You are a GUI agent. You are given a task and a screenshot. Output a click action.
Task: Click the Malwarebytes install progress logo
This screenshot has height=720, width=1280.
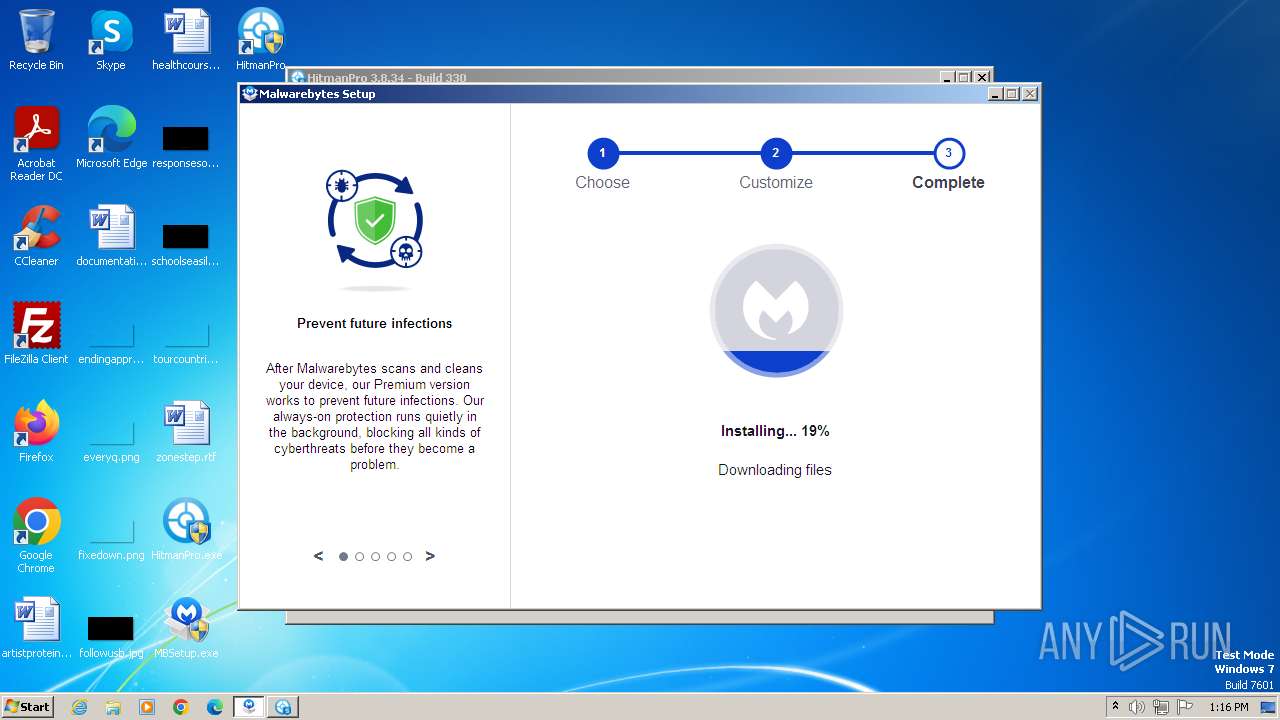tap(776, 310)
